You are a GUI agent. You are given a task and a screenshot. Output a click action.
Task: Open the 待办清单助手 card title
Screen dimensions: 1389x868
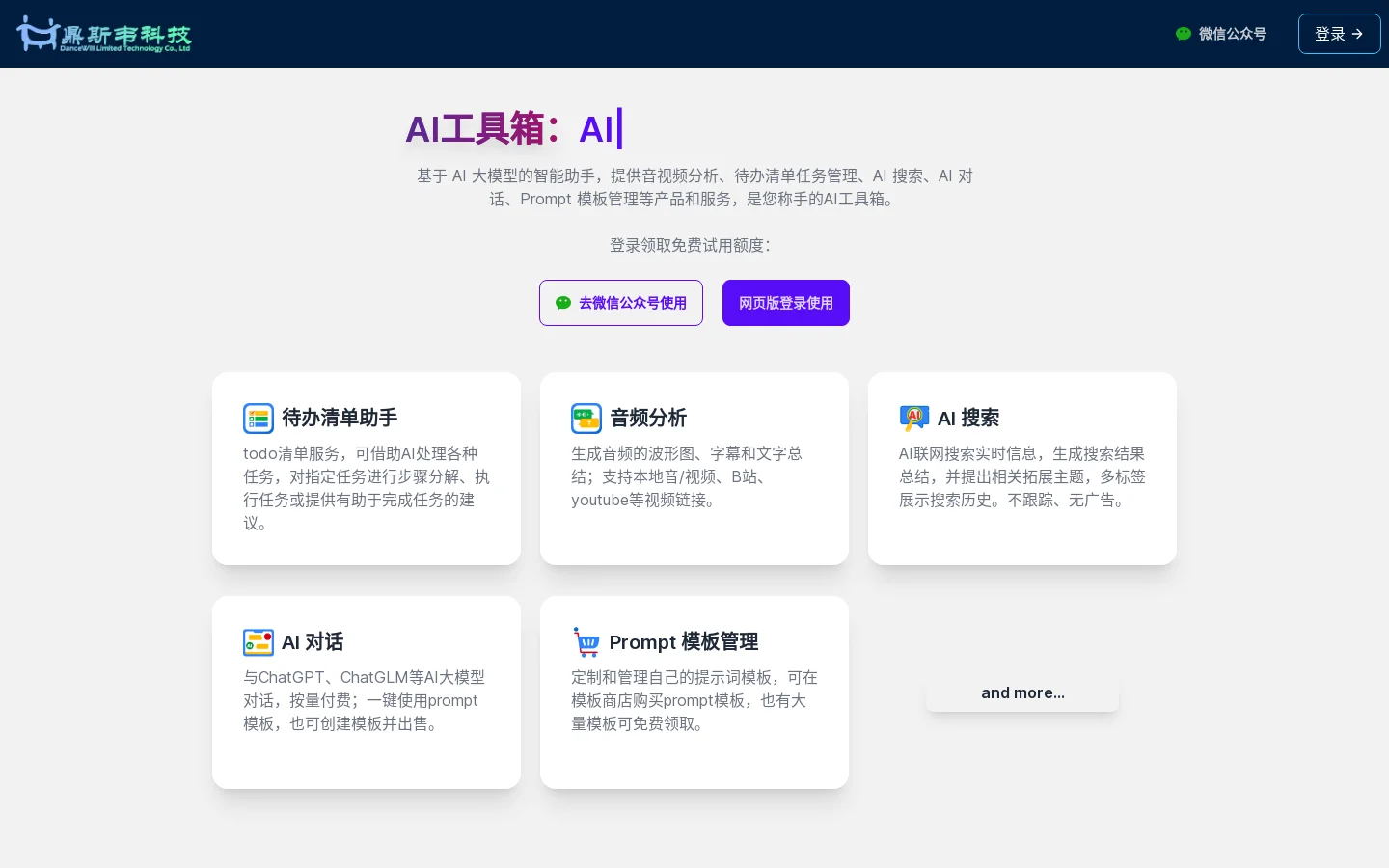(x=340, y=418)
